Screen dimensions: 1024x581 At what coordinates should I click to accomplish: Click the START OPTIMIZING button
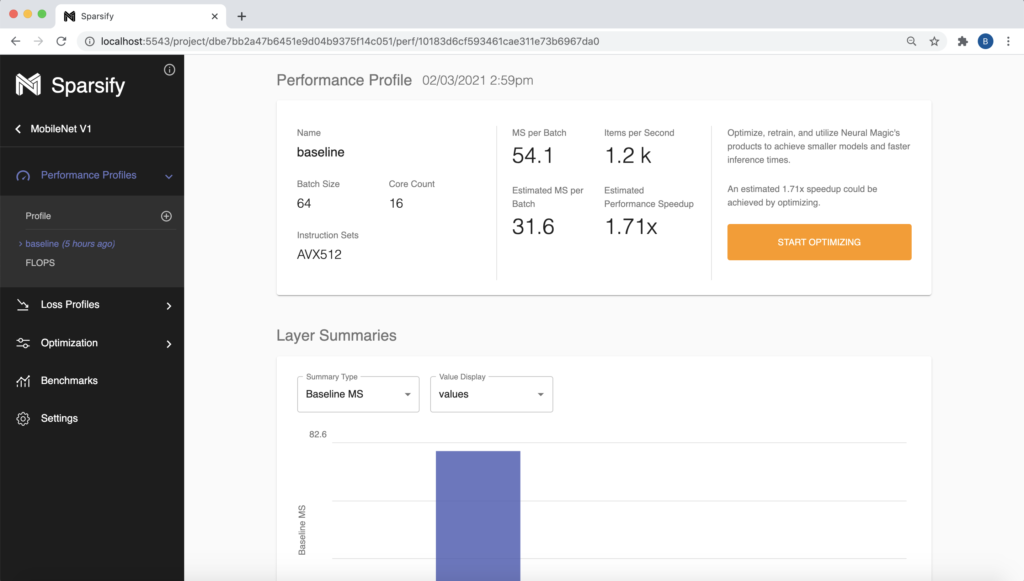tap(819, 242)
